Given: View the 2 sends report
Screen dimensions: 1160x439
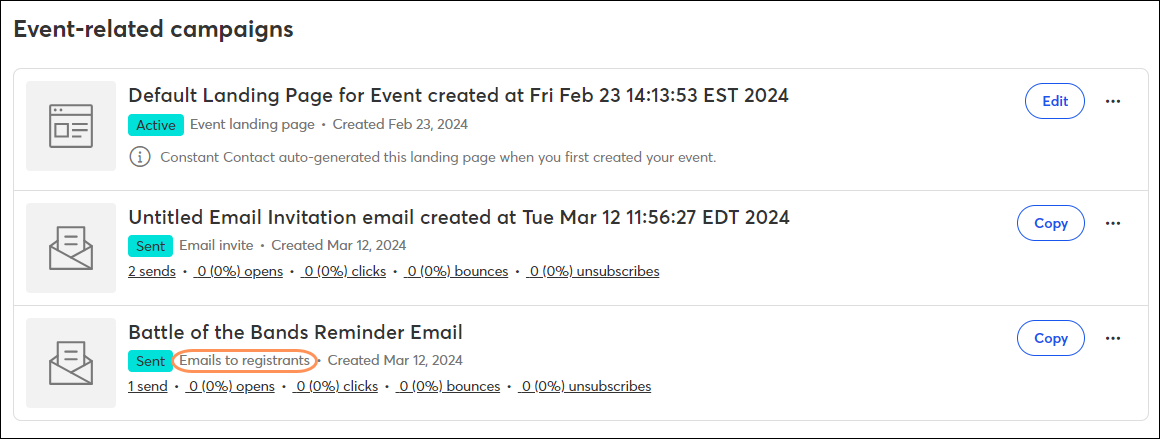Looking at the screenshot, I should point(152,271).
